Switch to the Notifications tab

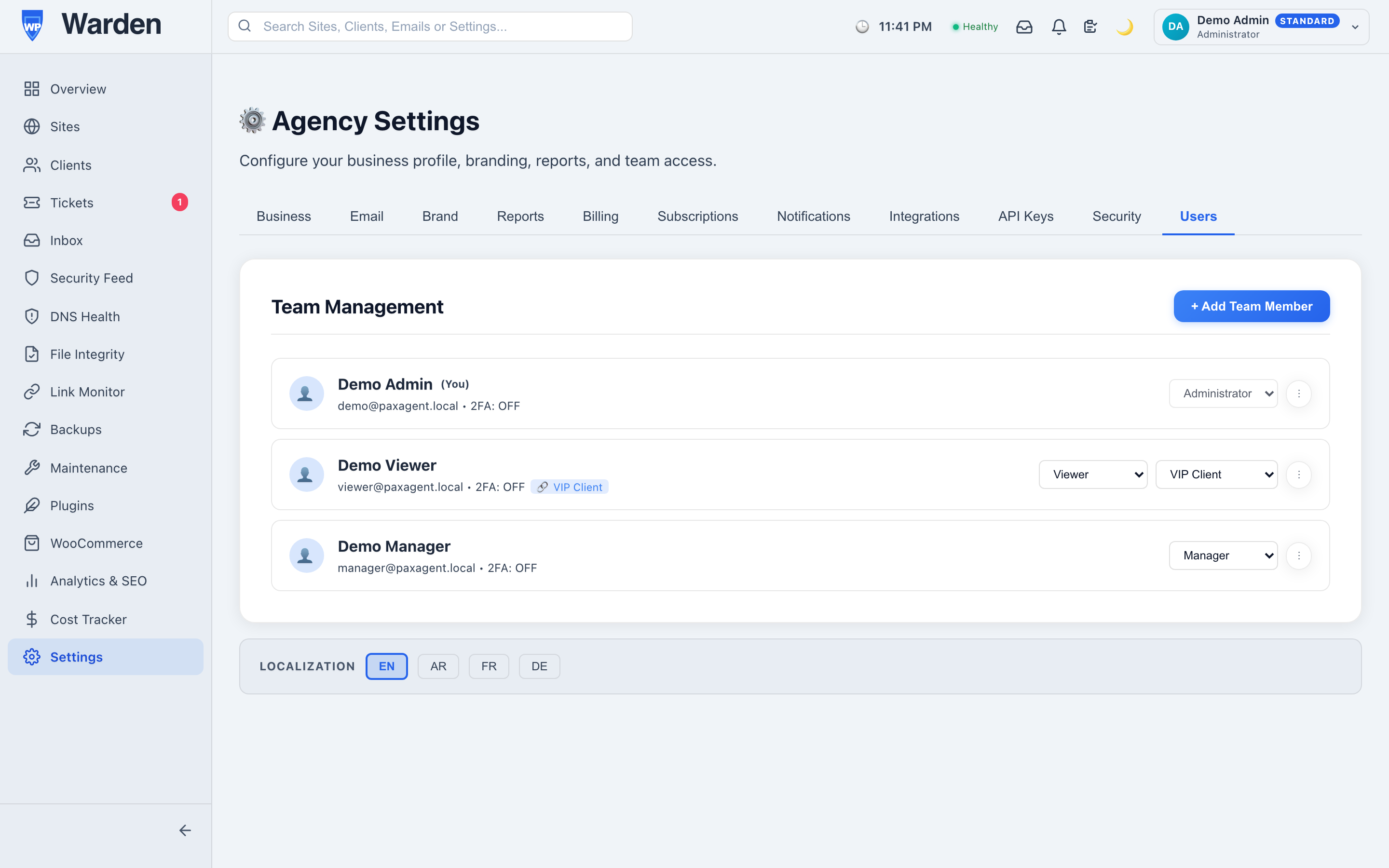click(813, 217)
